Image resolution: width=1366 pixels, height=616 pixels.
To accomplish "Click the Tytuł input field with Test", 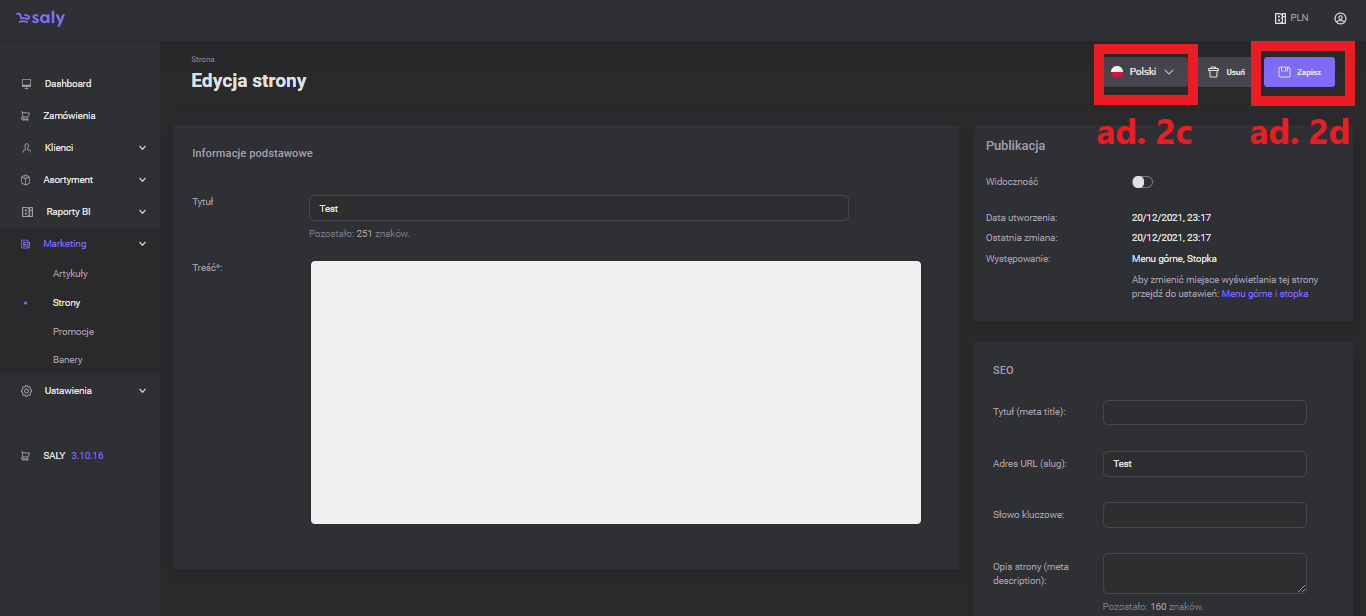I will click(x=578, y=208).
